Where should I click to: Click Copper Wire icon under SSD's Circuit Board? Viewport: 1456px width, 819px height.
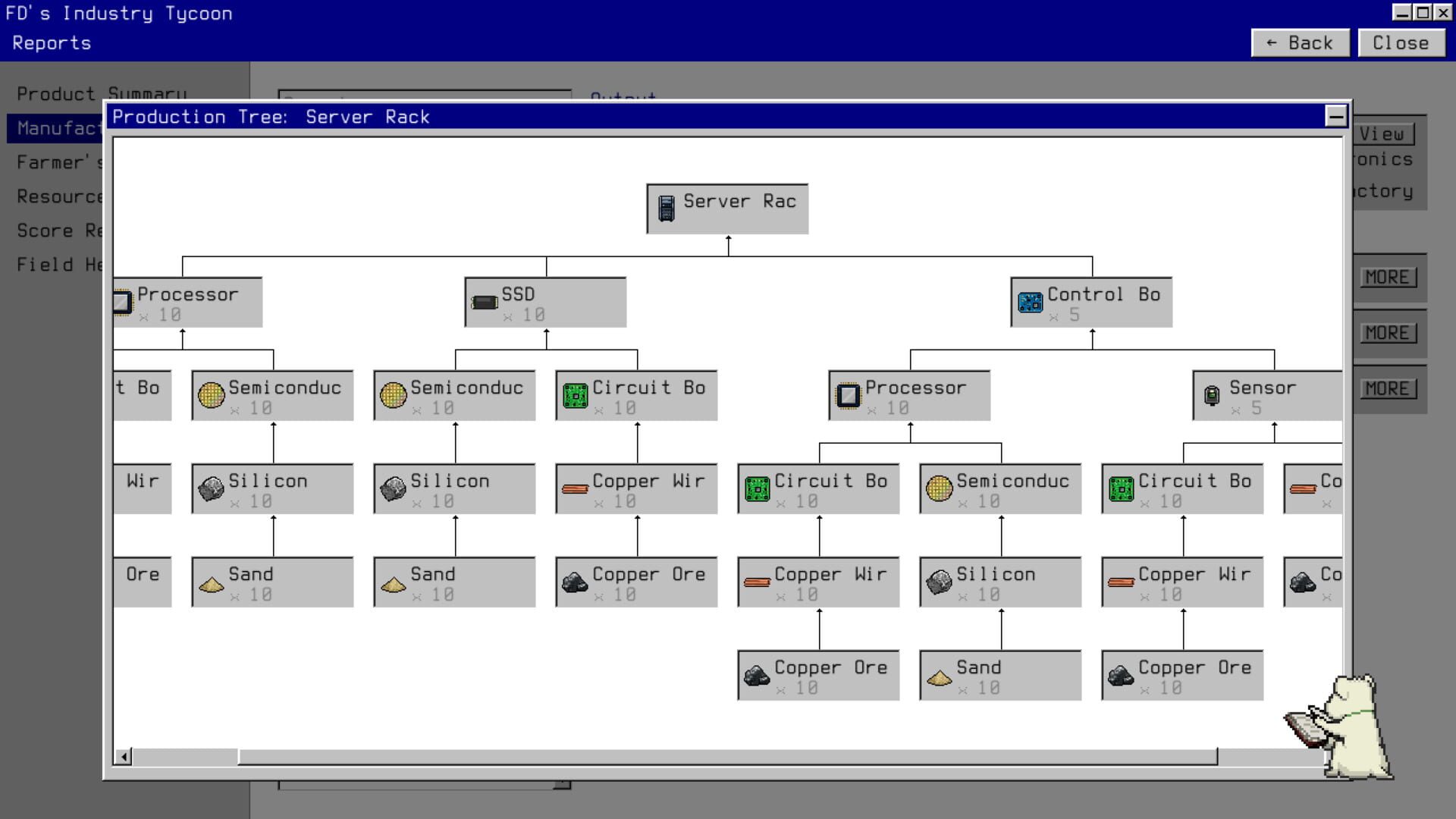coord(575,489)
